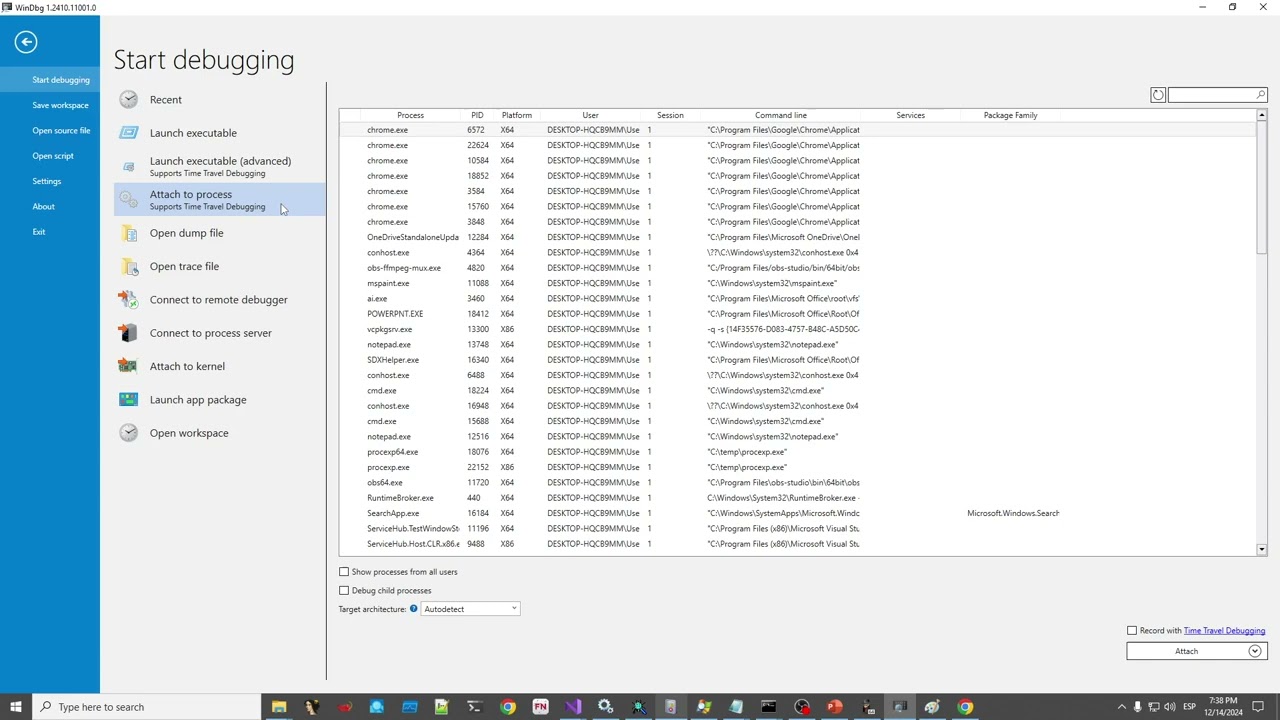Select the RuntimeBroker.exe process row
1280x720 pixels.
pyautogui.click(x=797, y=498)
